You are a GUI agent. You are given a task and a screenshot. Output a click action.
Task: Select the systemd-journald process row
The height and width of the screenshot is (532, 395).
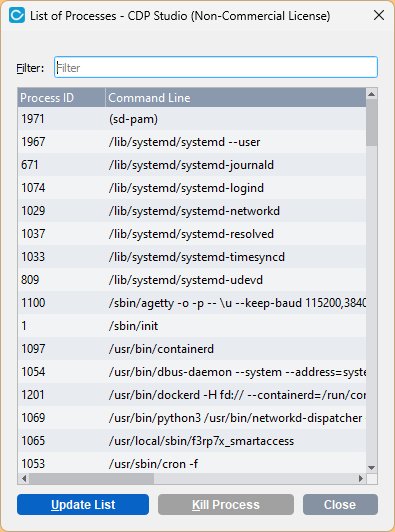click(192, 165)
